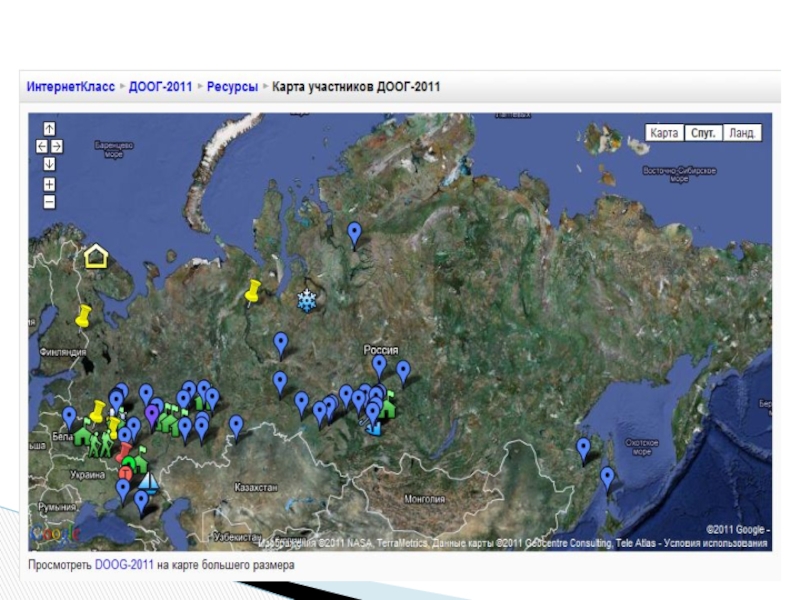Image resolution: width=800 pixels, height=600 pixels.
Task: Pan the map left with arrow
Action: [x=41, y=146]
